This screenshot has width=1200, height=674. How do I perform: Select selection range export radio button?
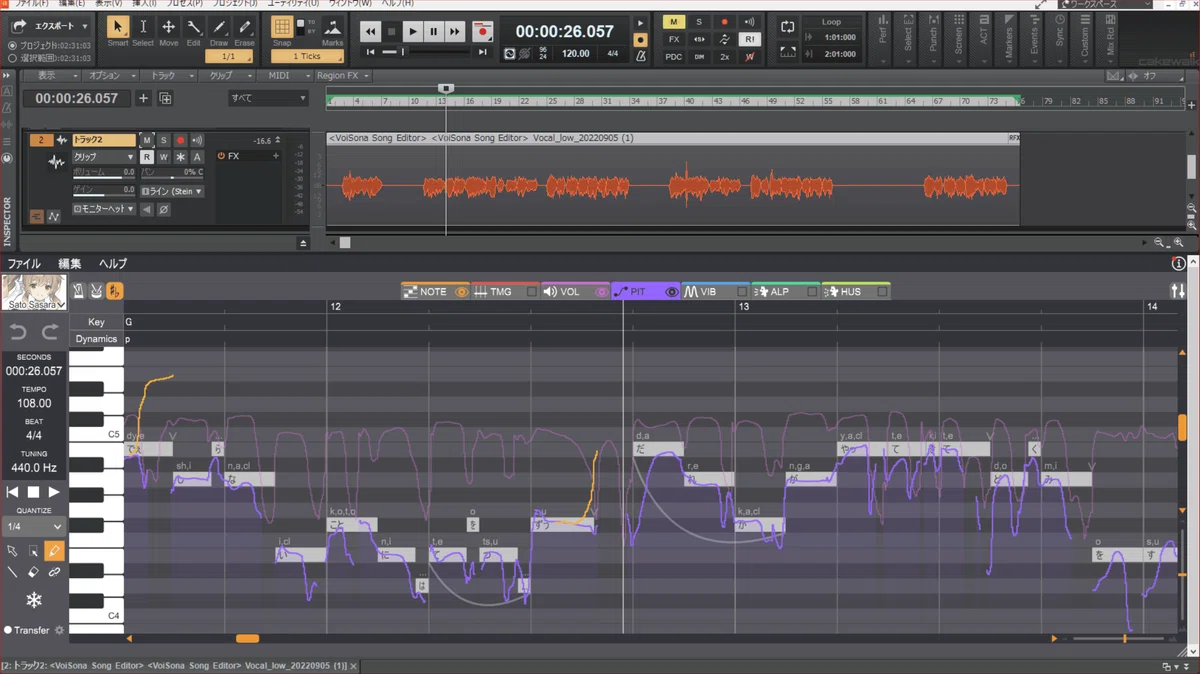click(x=12, y=57)
